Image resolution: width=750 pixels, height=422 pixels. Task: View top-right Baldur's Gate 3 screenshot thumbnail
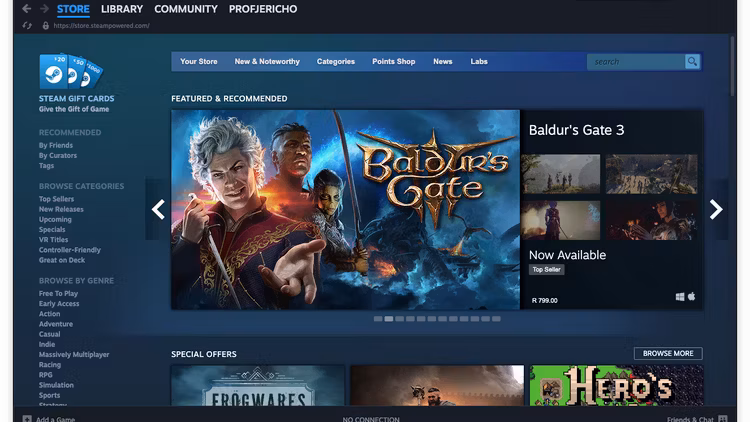651,174
